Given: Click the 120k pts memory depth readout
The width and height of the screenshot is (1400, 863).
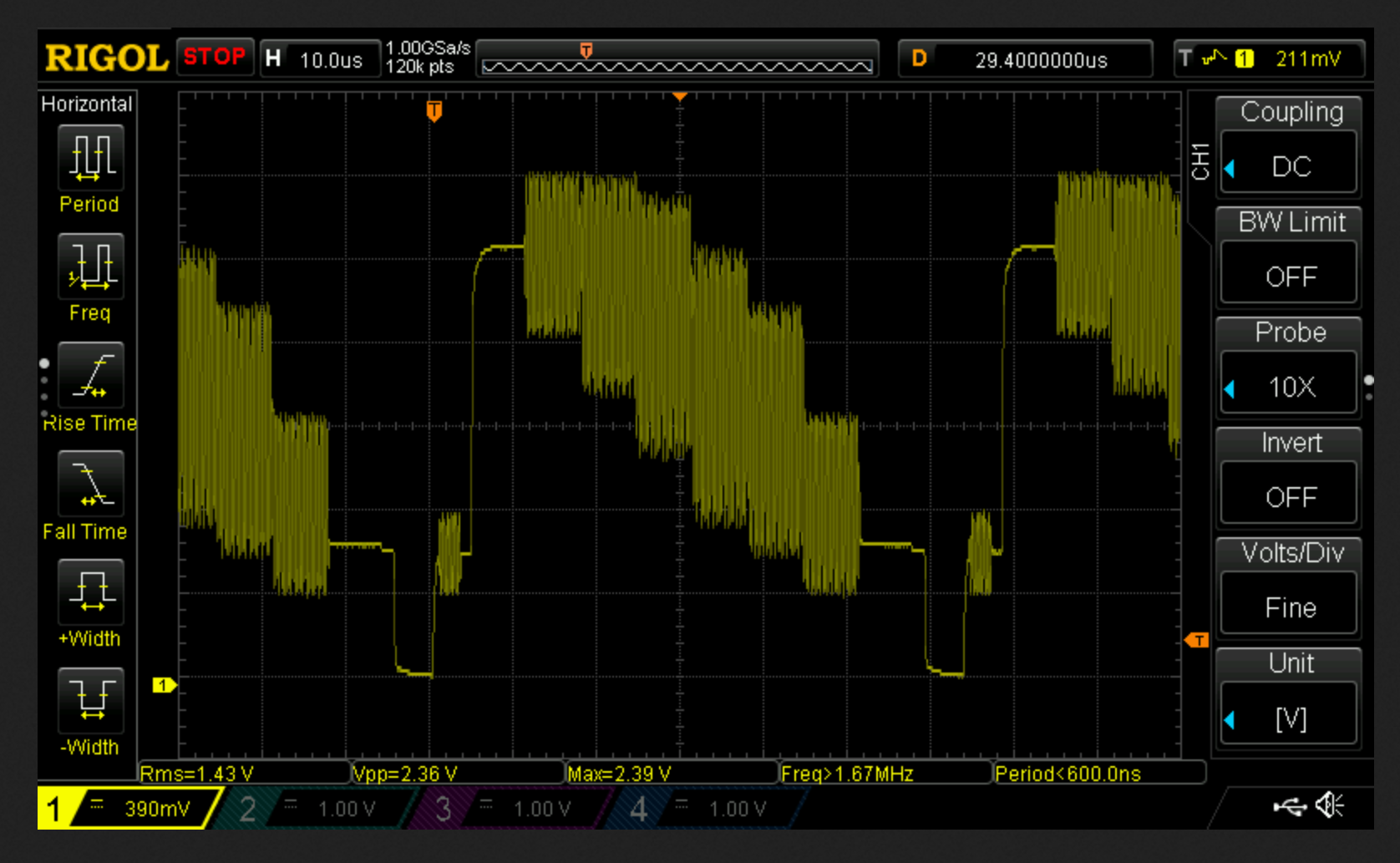Looking at the screenshot, I should pyautogui.click(x=419, y=67).
